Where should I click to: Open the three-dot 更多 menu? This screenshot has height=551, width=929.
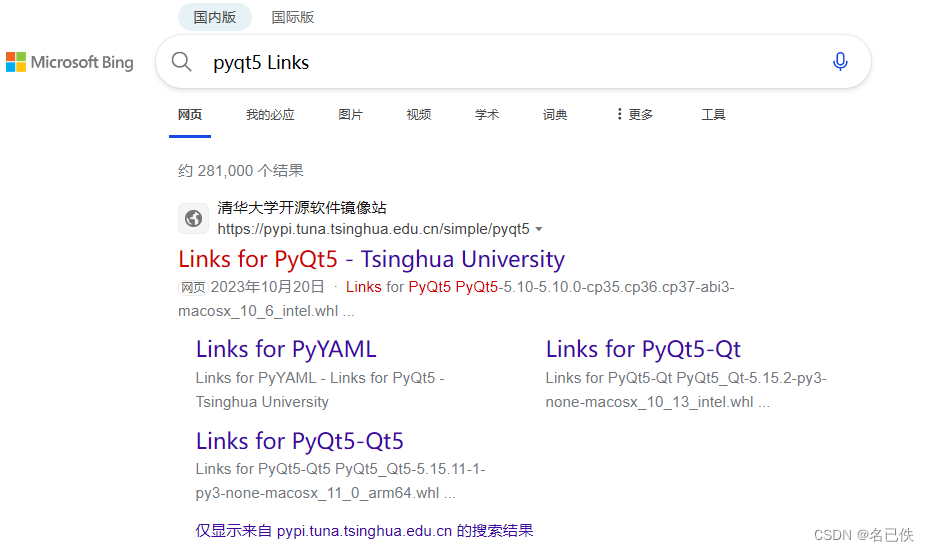(635, 114)
